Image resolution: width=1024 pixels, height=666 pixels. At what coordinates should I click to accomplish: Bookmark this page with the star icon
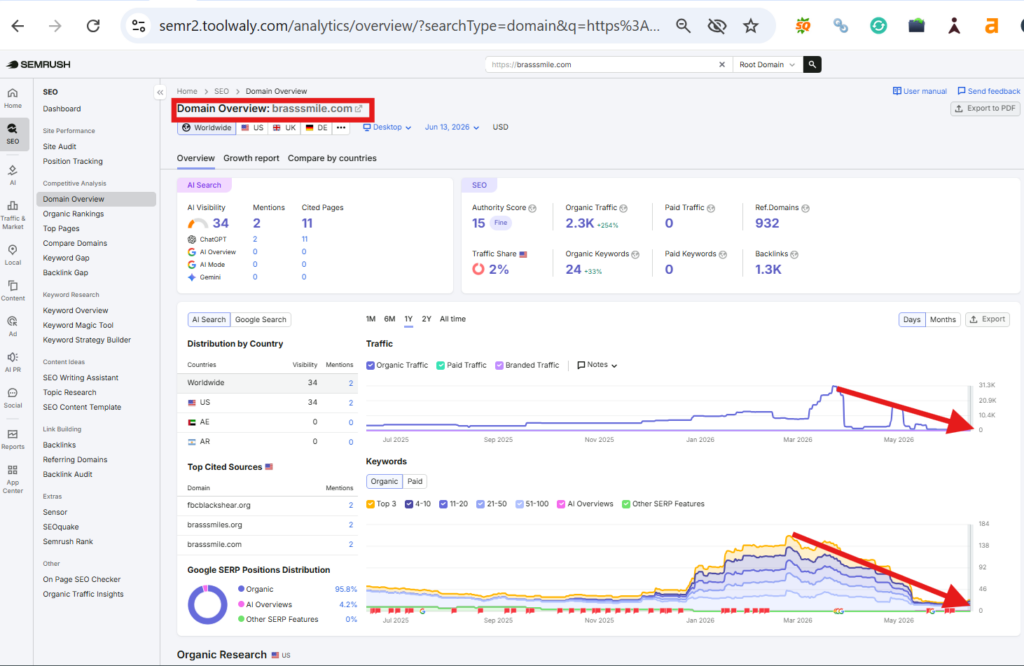750,25
